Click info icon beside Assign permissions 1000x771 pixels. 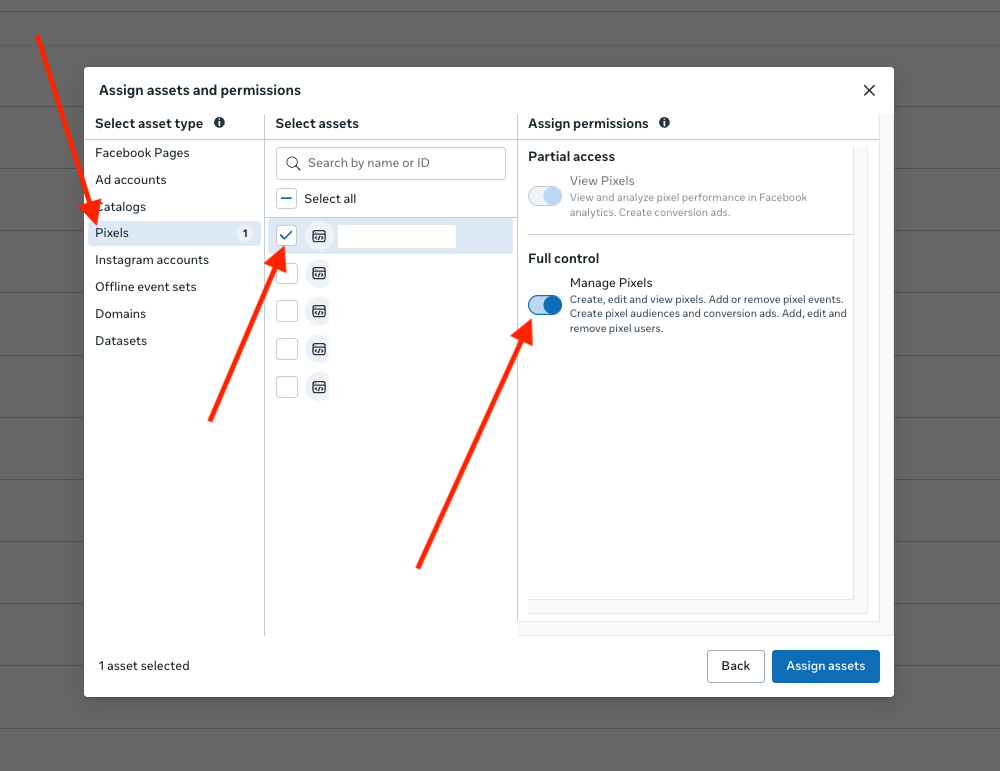(664, 123)
